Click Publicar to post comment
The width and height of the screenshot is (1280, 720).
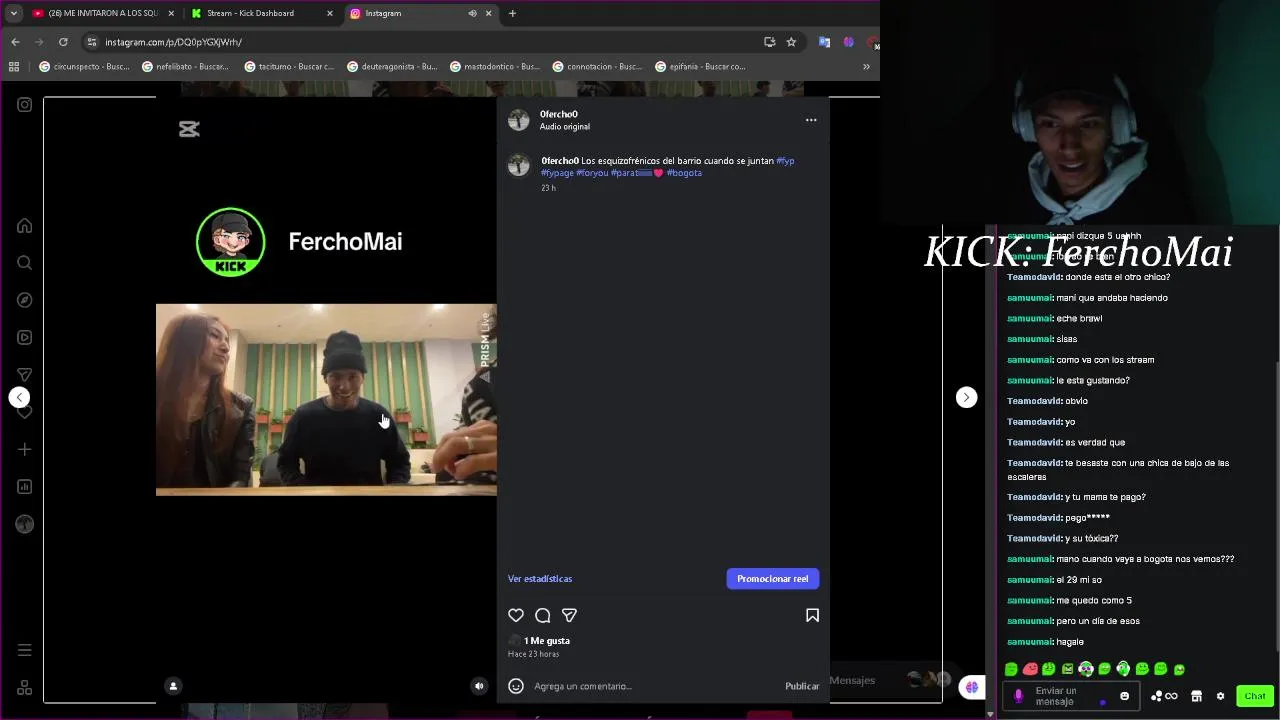click(802, 686)
